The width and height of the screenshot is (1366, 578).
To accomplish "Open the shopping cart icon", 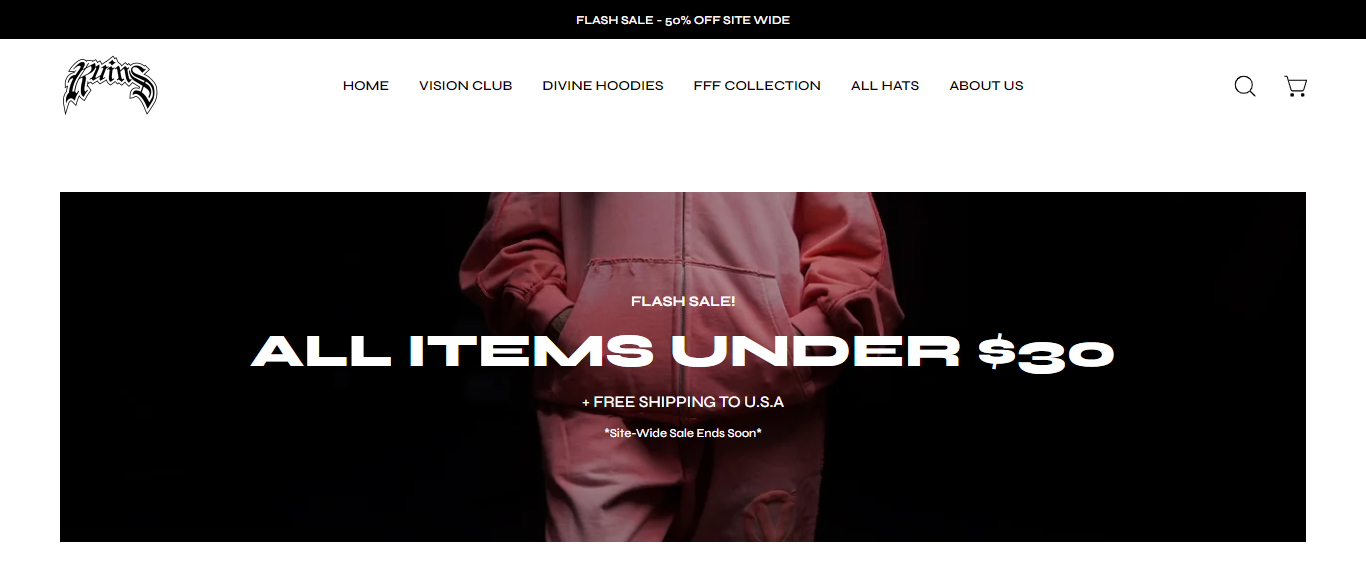I will point(1296,86).
